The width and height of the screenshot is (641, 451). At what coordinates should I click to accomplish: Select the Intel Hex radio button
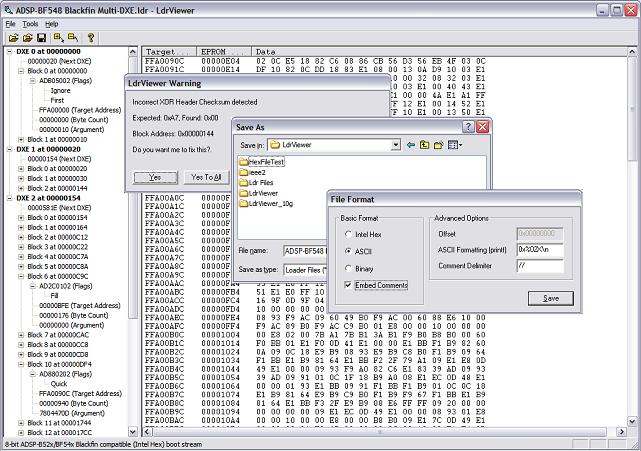pyautogui.click(x=348, y=234)
